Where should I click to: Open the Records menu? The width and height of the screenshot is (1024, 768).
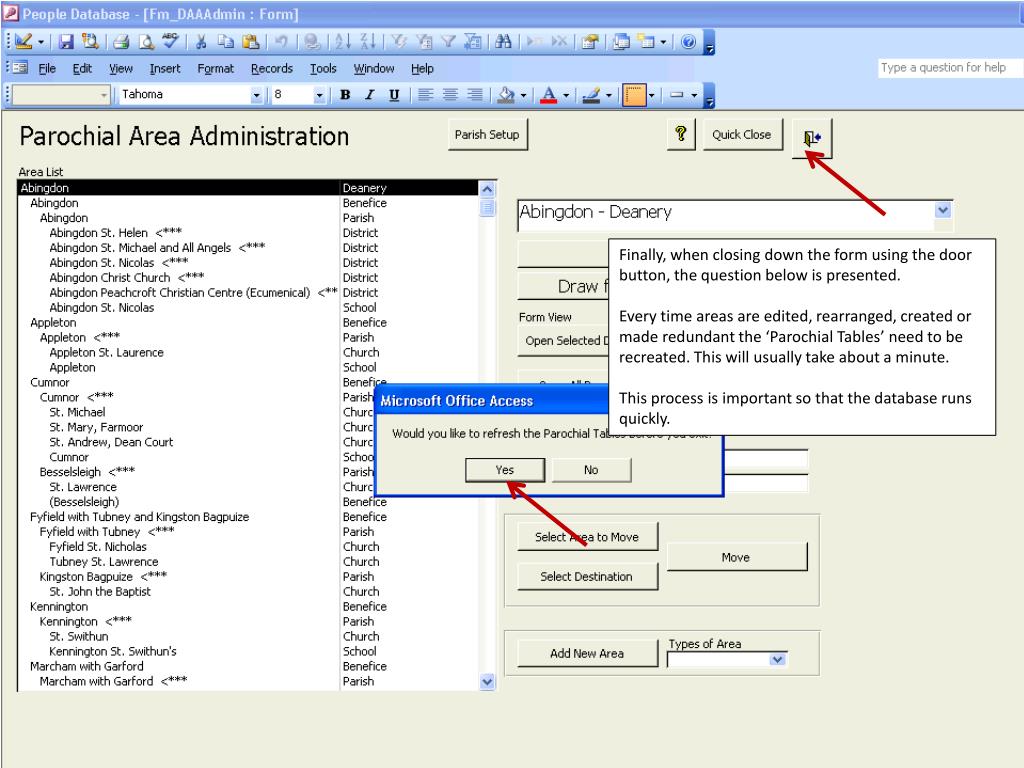tap(272, 69)
